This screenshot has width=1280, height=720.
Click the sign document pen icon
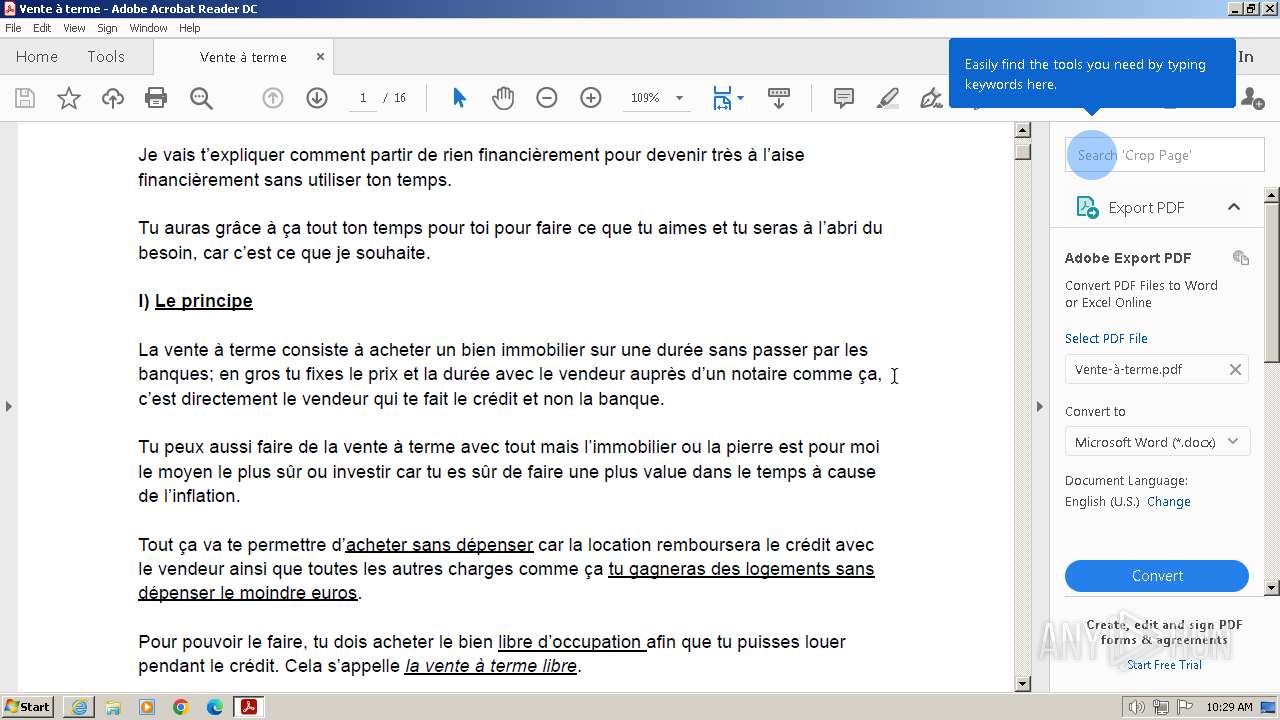click(931, 98)
